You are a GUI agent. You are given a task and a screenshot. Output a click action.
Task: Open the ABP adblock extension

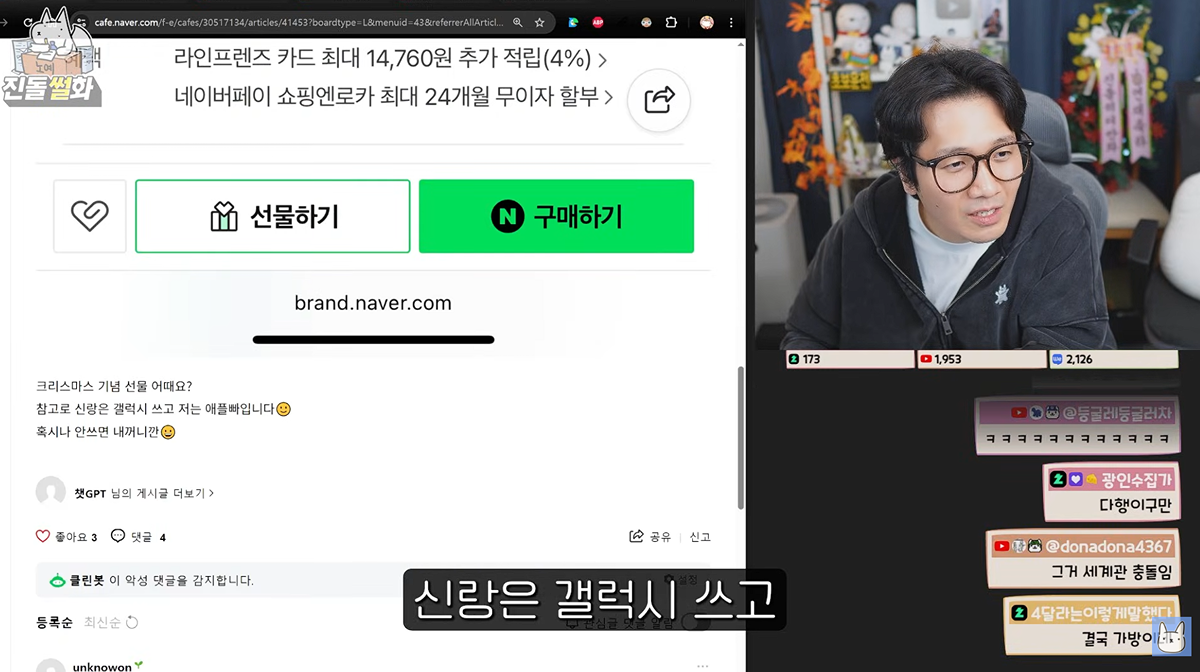[598, 22]
